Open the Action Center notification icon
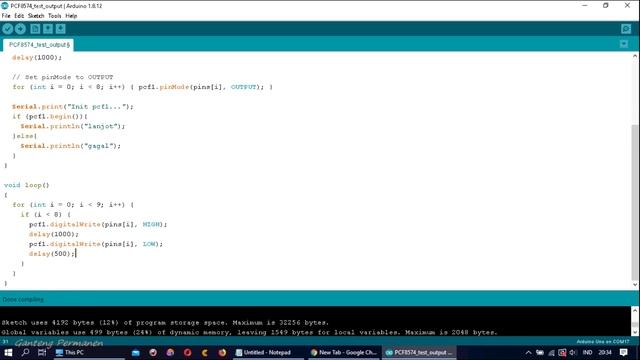Viewport: 640px width, 360px height. pyautogui.click(x=623, y=352)
